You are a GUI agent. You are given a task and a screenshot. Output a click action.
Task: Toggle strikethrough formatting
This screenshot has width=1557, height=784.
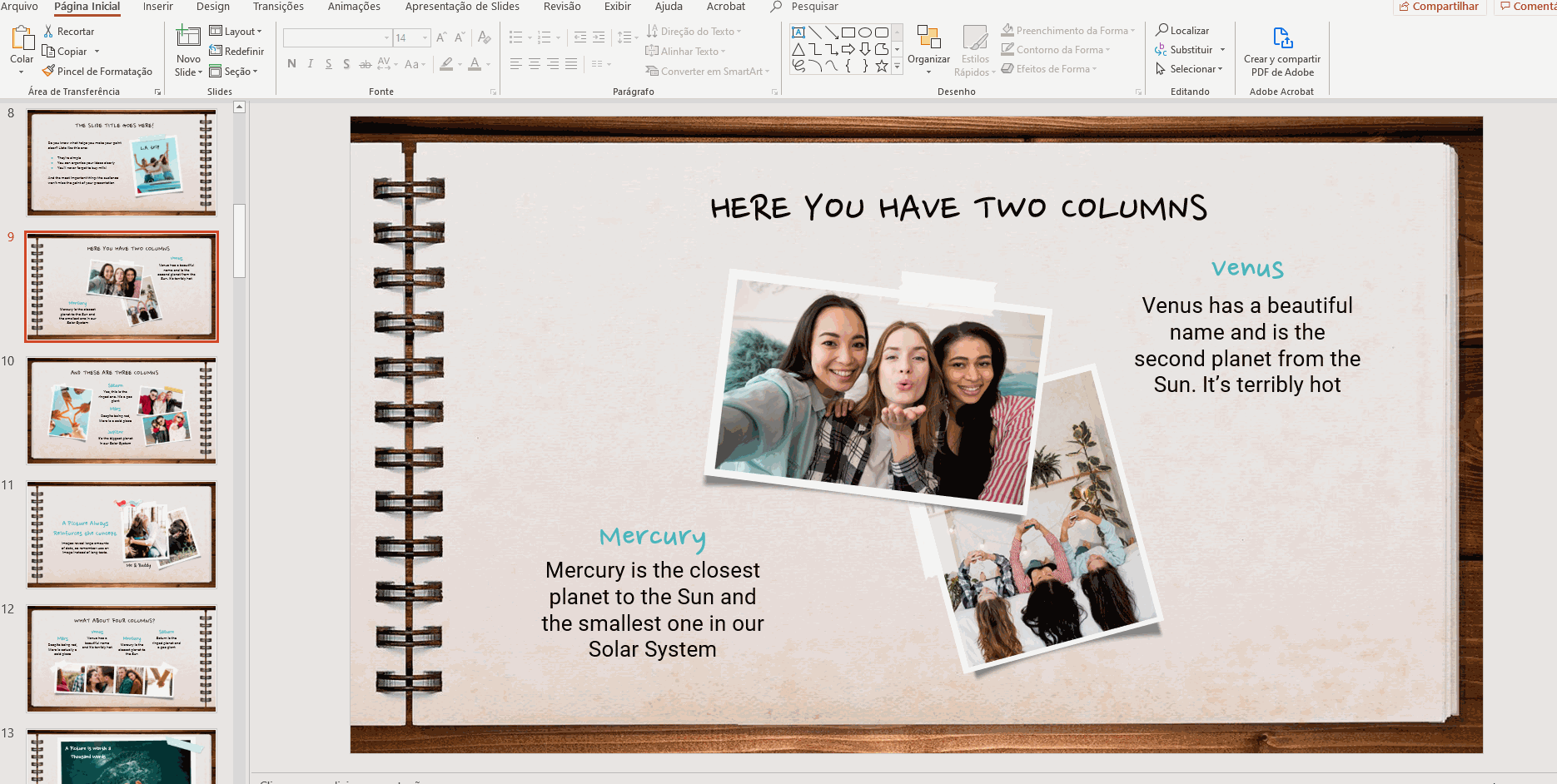coord(365,64)
